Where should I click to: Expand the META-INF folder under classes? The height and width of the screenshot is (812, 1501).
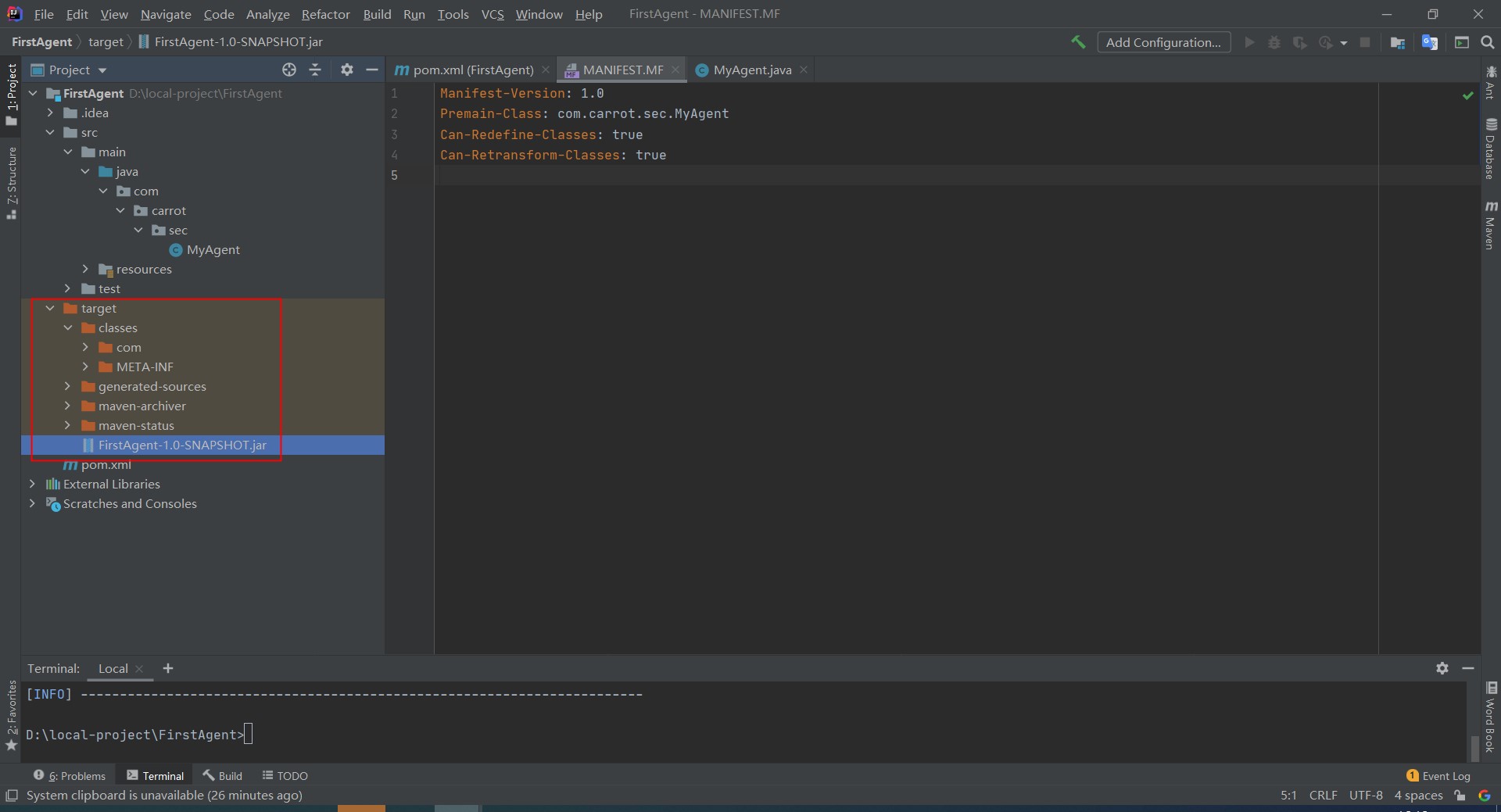tap(85, 367)
